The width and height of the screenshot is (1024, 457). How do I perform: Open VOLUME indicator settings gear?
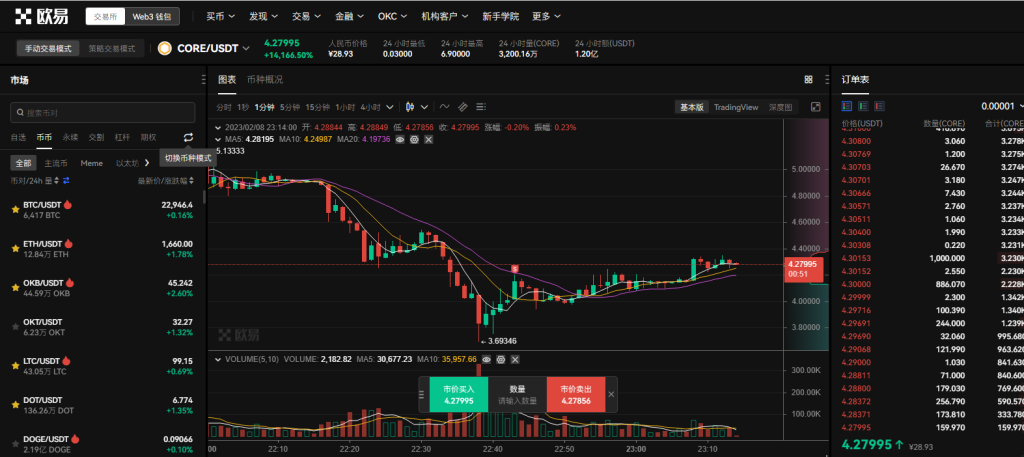[x=501, y=359]
